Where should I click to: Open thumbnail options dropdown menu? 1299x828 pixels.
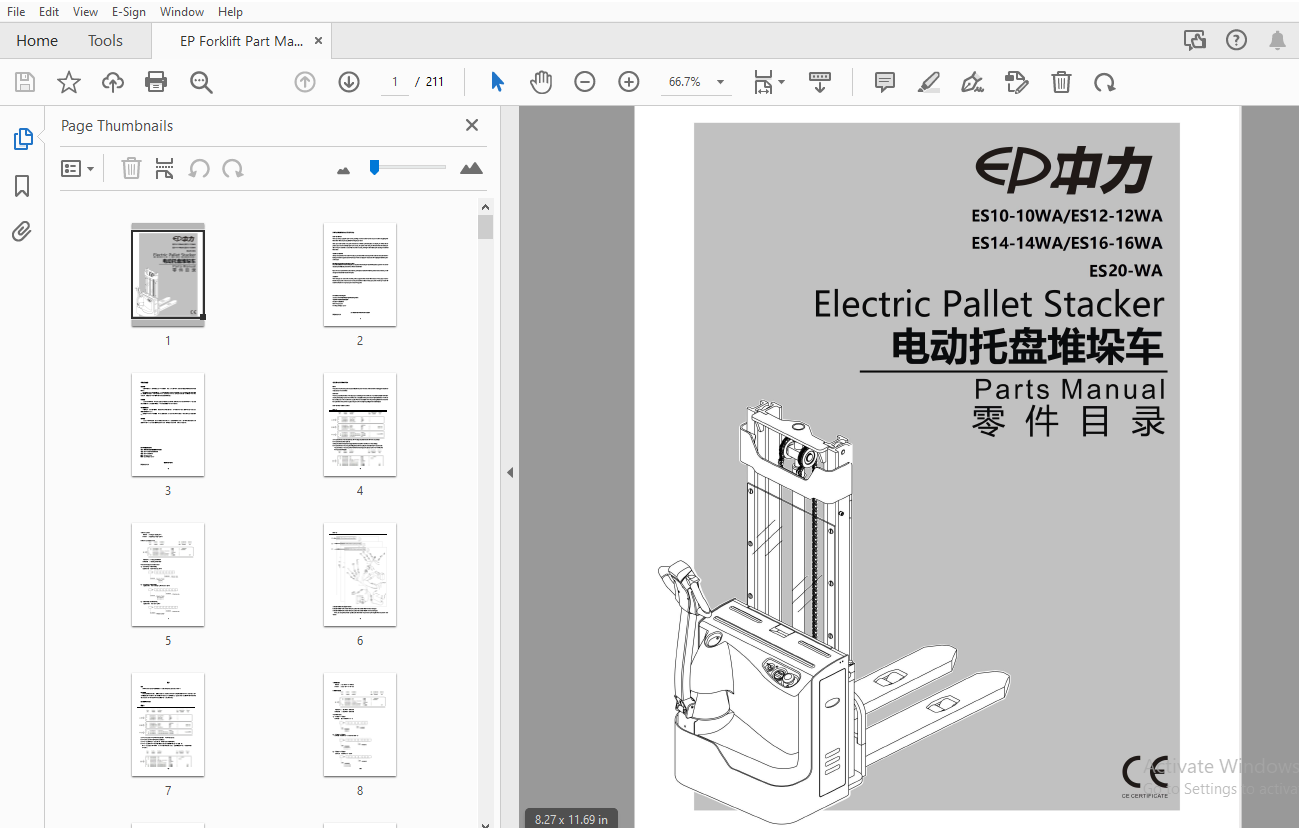[78, 168]
